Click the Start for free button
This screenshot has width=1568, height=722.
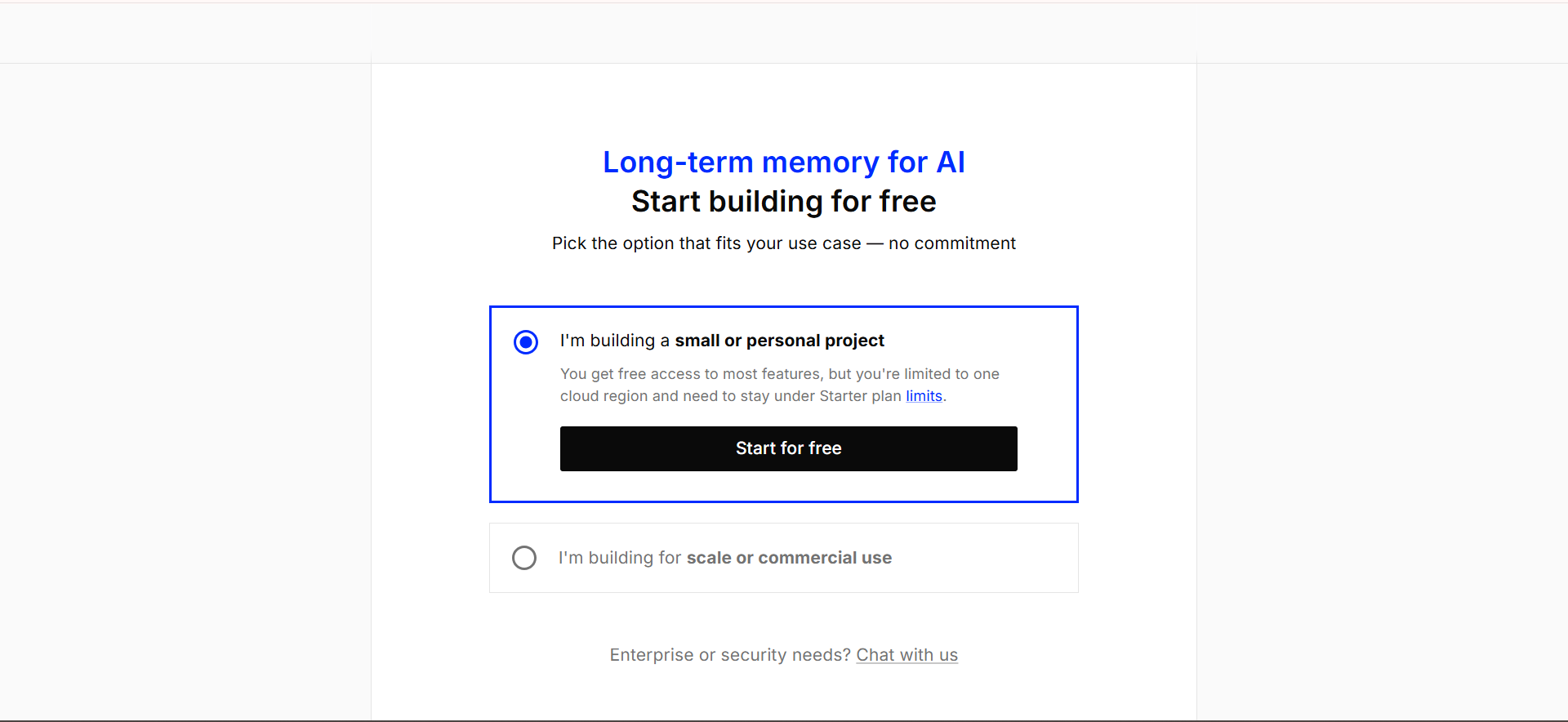click(x=788, y=448)
